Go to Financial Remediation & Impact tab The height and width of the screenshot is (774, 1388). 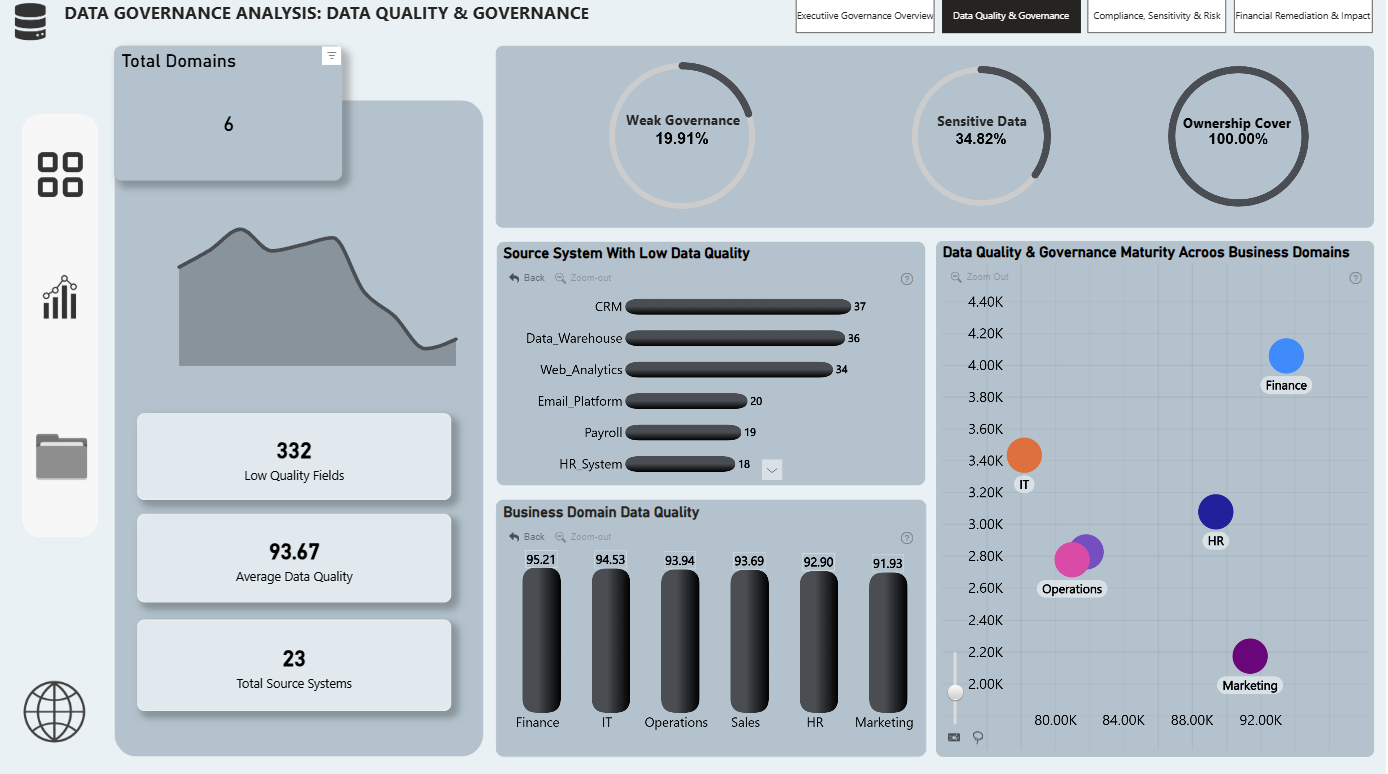pyautogui.click(x=1303, y=16)
